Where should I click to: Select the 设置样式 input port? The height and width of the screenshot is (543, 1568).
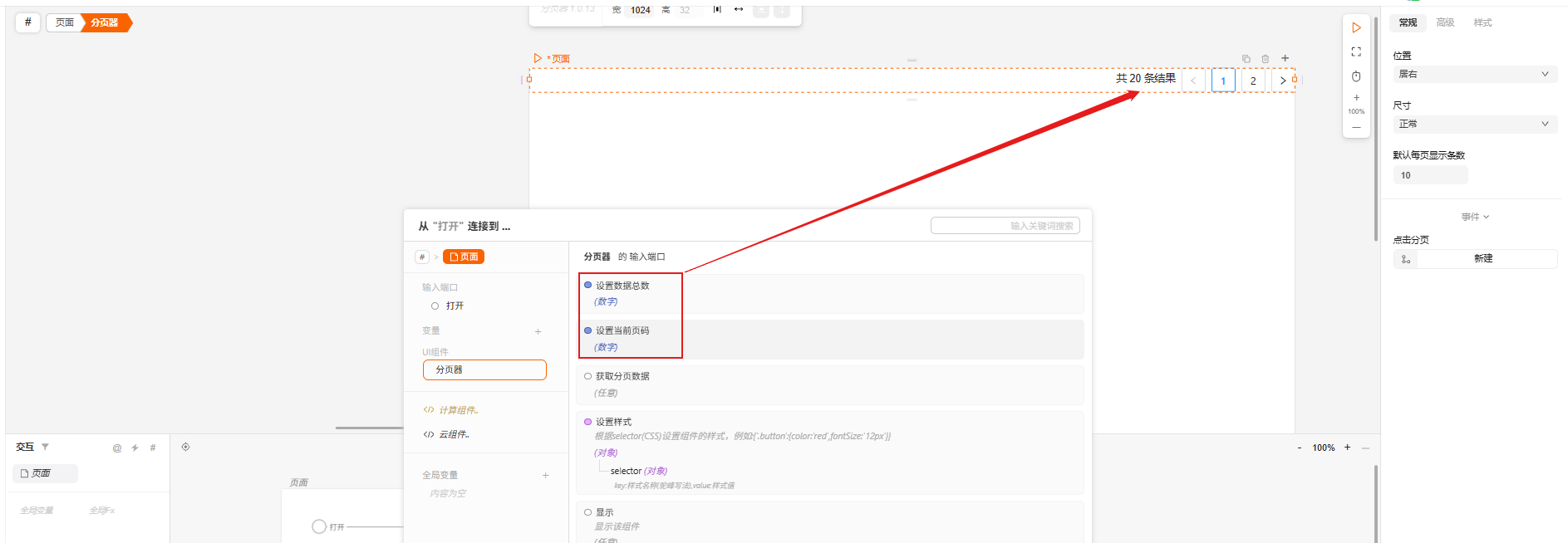click(x=613, y=422)
